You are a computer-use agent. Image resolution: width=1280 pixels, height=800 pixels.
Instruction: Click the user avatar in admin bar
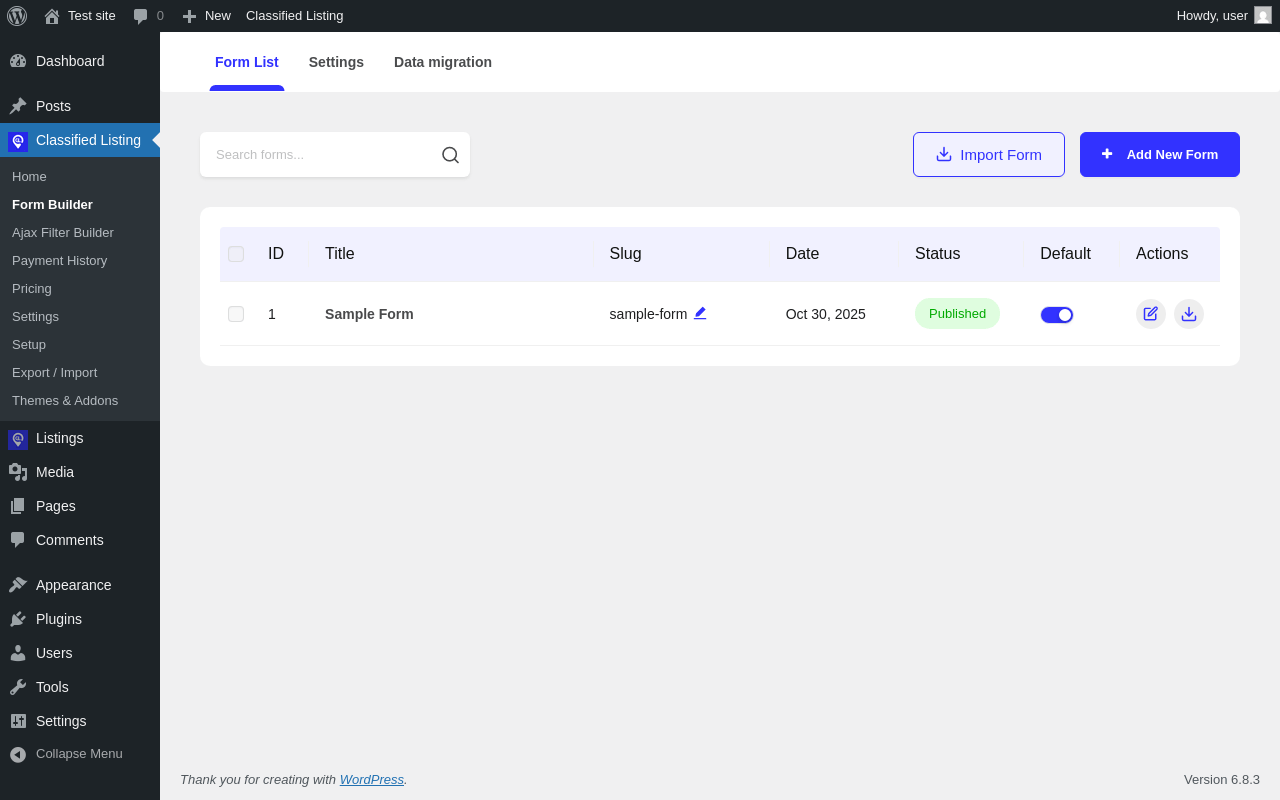(1263, 16)
